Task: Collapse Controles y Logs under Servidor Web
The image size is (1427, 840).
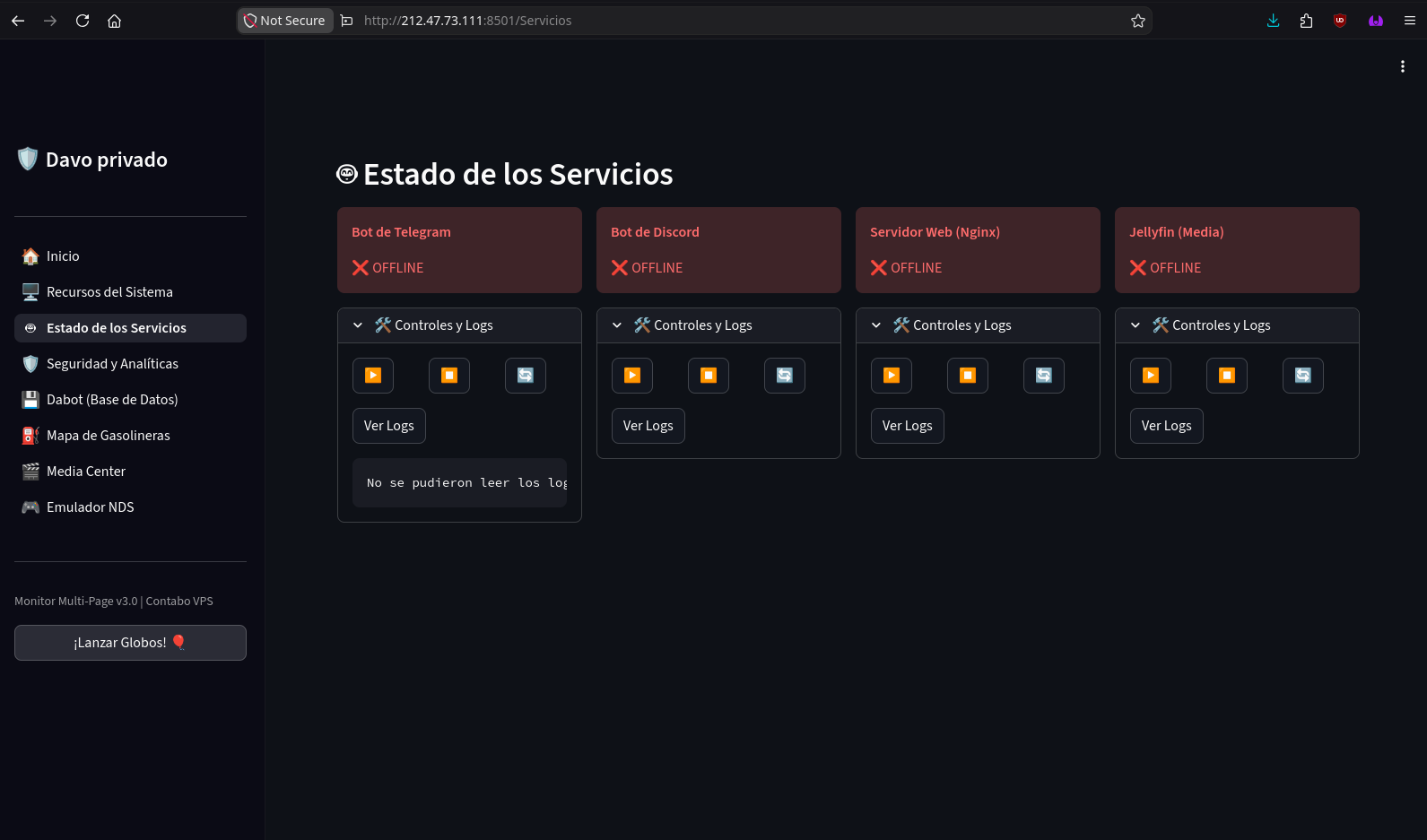Action: pos(978,325)
